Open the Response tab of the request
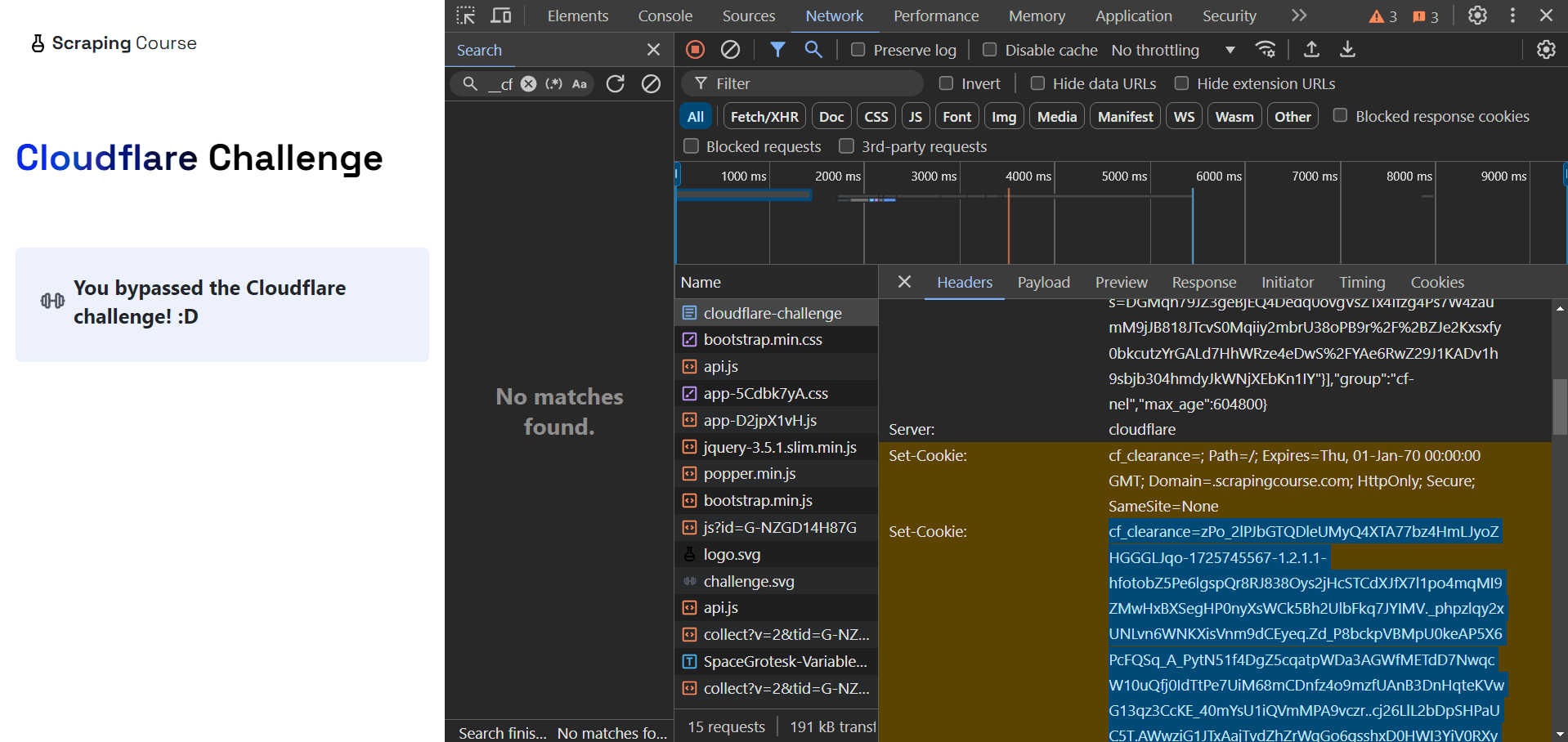The height and width of the screenshot is (742, 1568). 1203,282
